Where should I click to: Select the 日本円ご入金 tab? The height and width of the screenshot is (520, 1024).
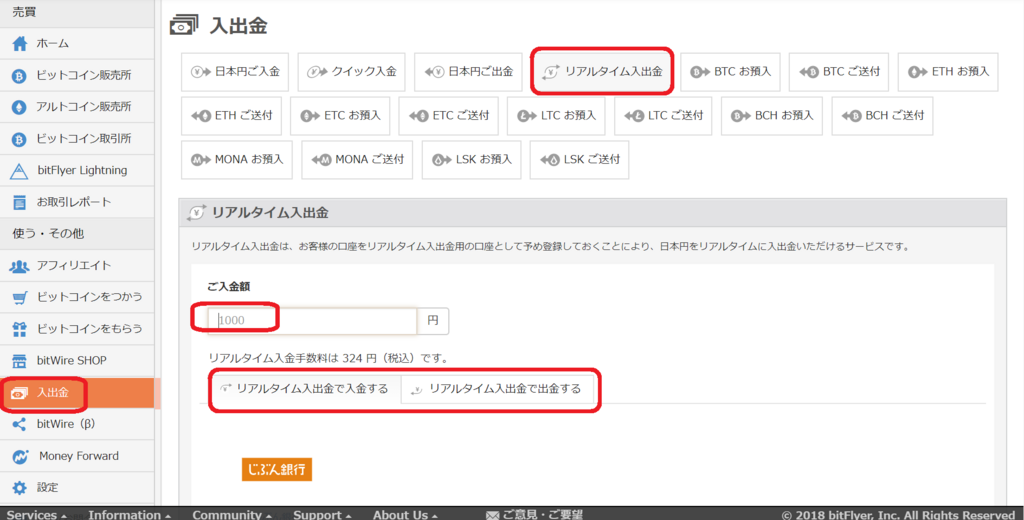click(x=235, y=72)
